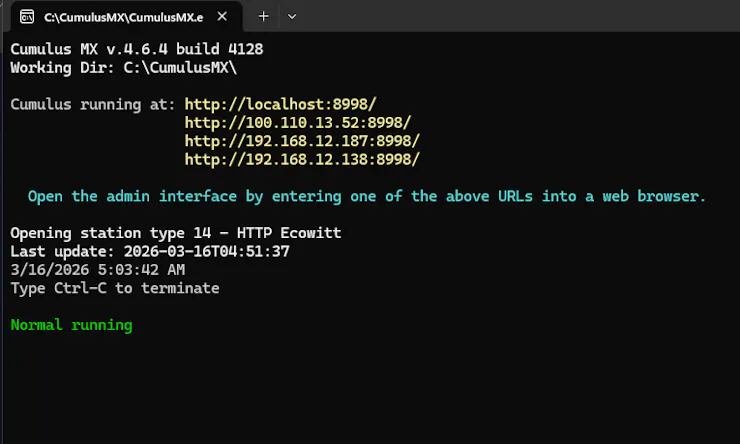Close the CumulusMX terminal tab

pos(222,17)
